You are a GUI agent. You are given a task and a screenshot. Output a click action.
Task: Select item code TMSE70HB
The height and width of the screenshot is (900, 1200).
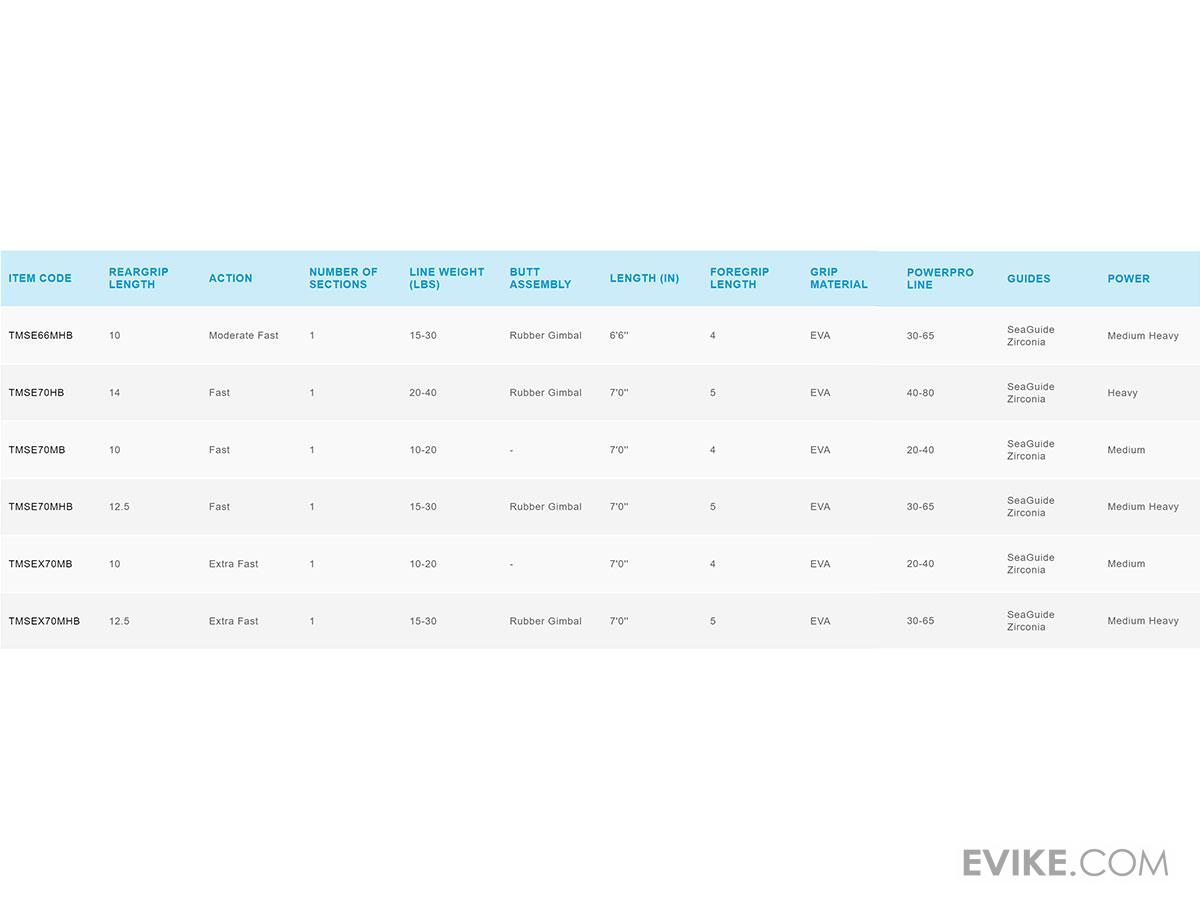click(x=36, y=393)
